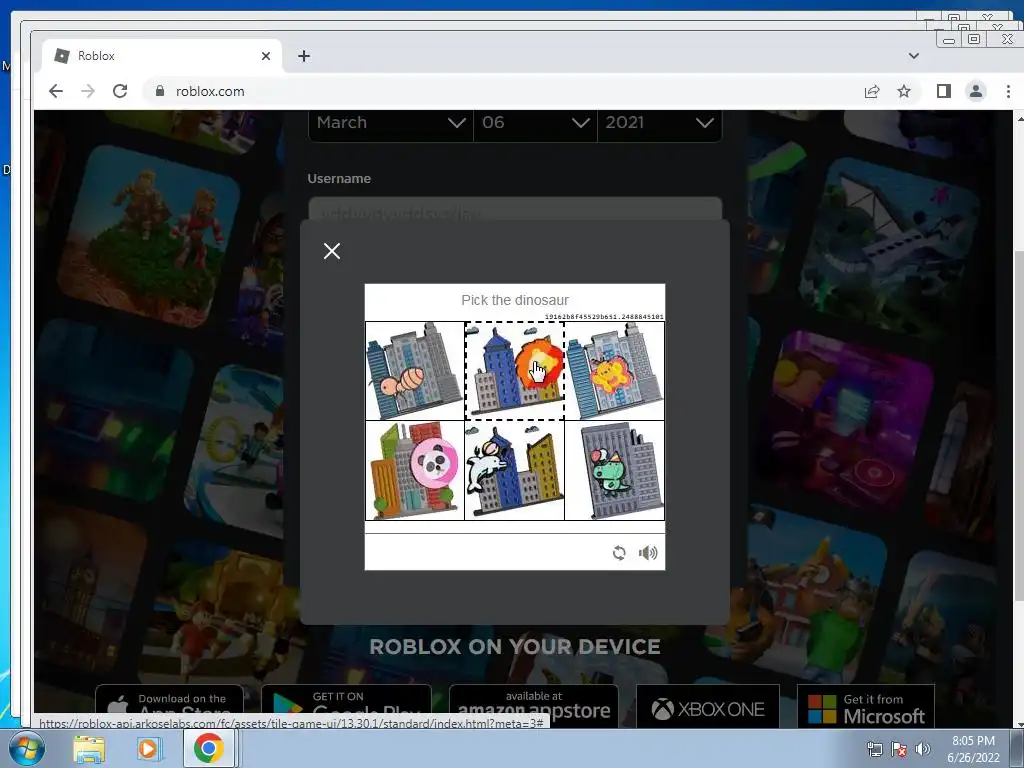View site lock info icon
The height and width of the screenshot is (768, 1024).
(x=159, y=91)
